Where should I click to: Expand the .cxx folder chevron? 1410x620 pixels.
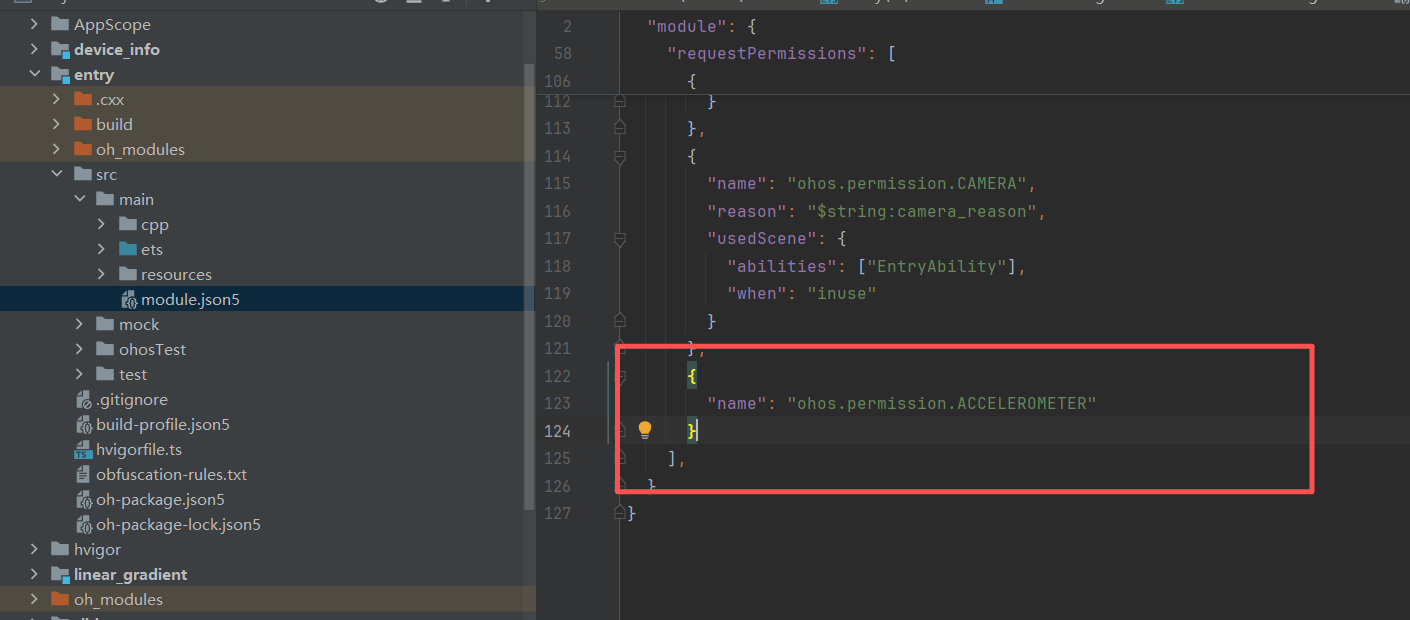point(56,99)
